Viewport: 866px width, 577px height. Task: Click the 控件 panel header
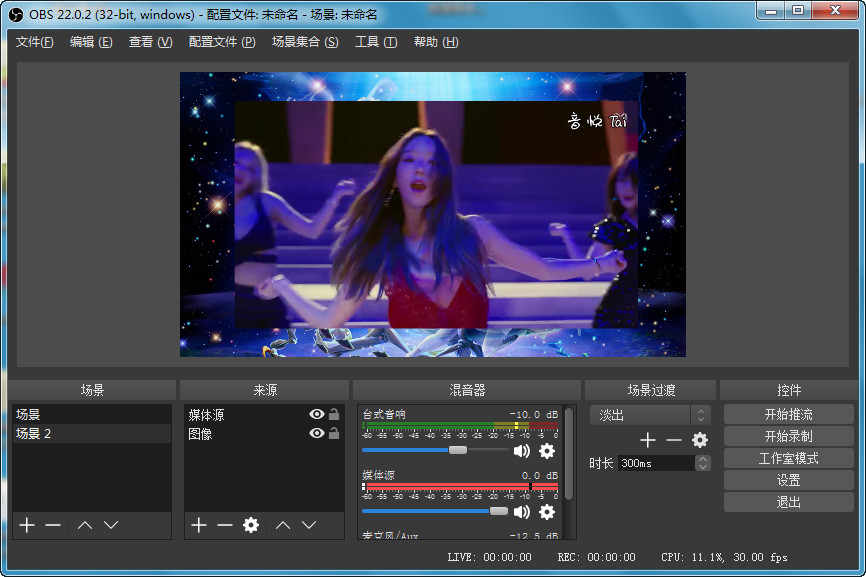pos(789,390)
